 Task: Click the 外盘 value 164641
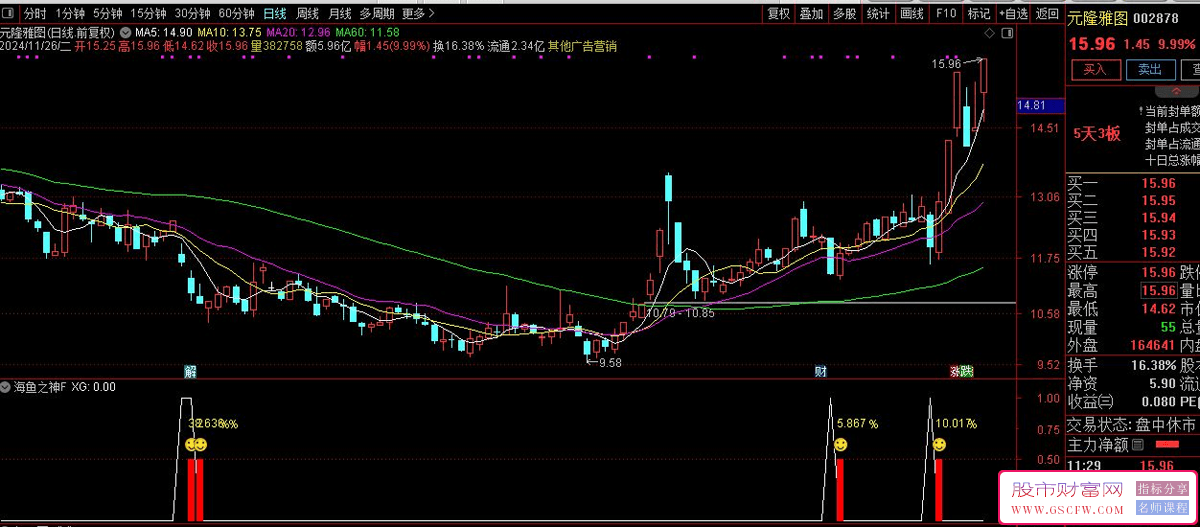pyautogui.click(x=1151, y=345)
